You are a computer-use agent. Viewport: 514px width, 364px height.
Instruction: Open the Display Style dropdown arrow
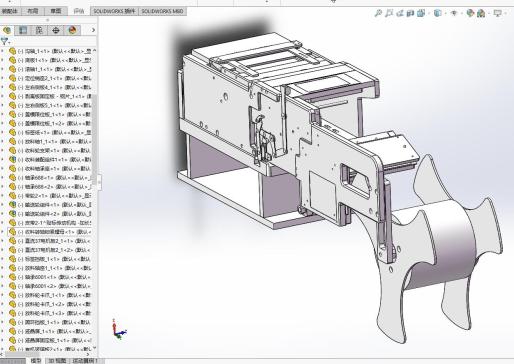(445, 13)
